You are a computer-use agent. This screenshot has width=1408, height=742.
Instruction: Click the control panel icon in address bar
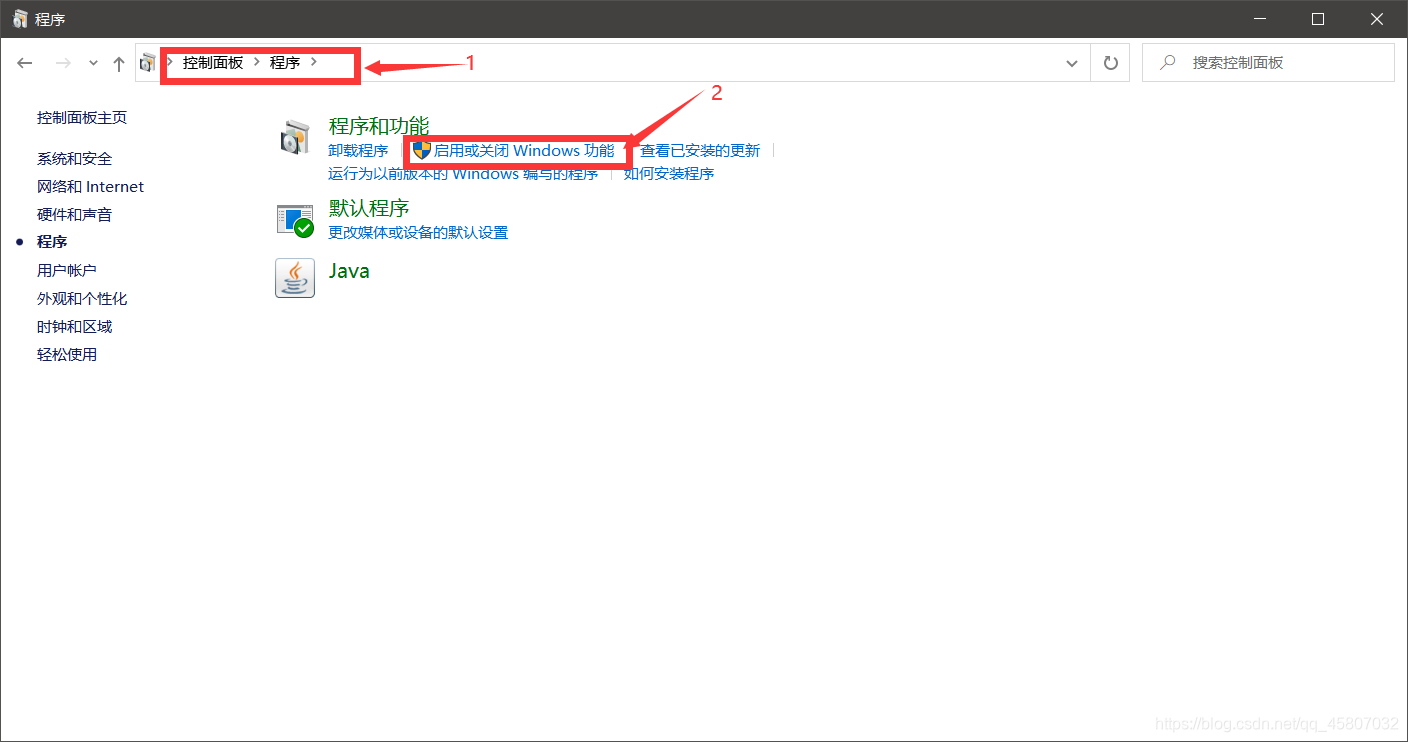tap(148, 63)
